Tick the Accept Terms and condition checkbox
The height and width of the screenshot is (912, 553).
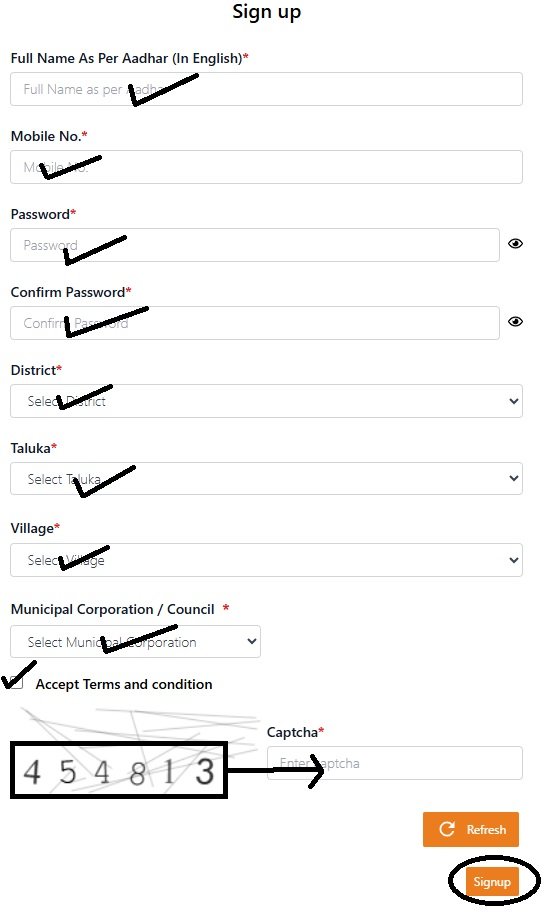pyautogui.click(x=16, y=683)
